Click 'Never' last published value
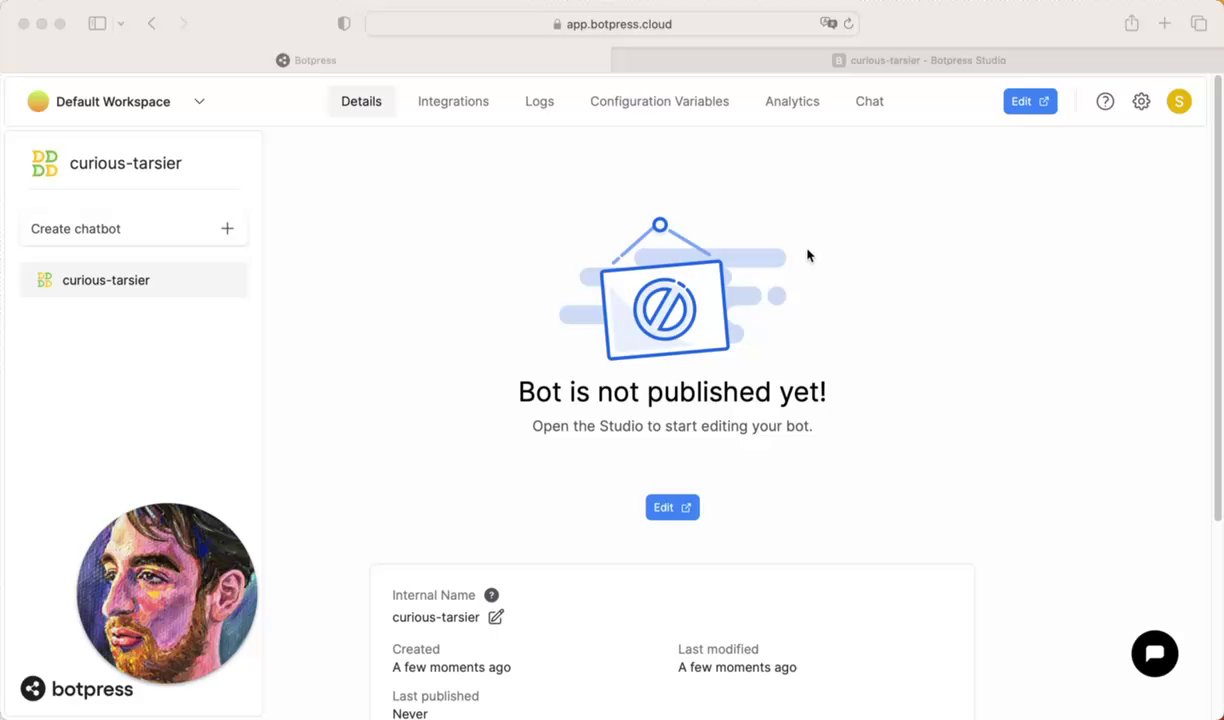The image size is (1224, 720). (x=410, y=714)
